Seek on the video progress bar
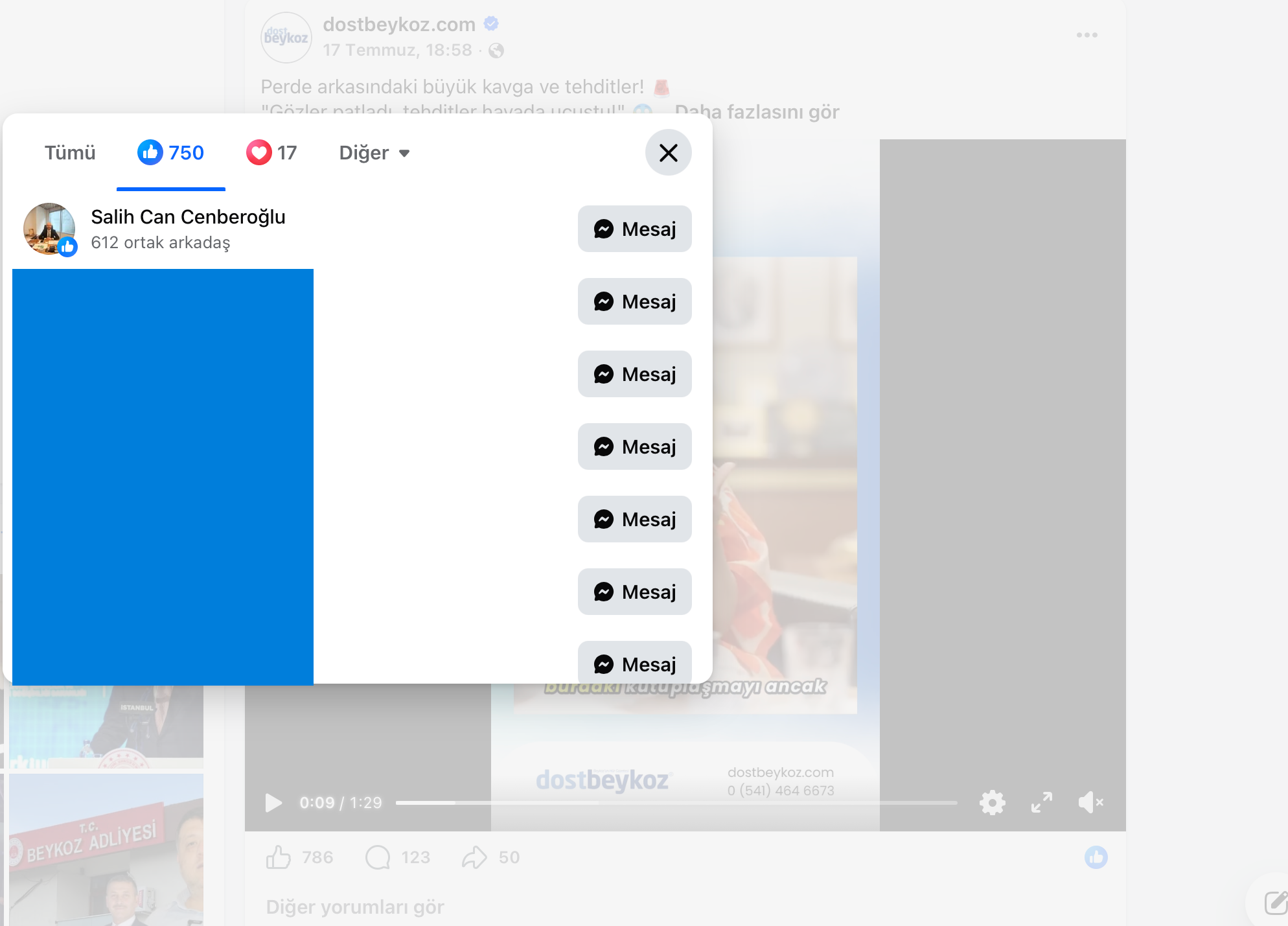The image size is (1288, 926). pyautogui.click(x=676, y=803)
